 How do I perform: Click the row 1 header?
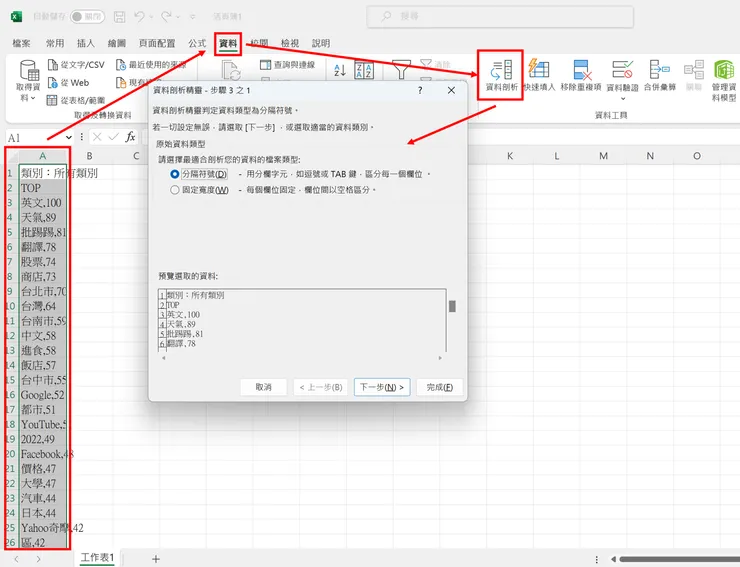[11, 173]
